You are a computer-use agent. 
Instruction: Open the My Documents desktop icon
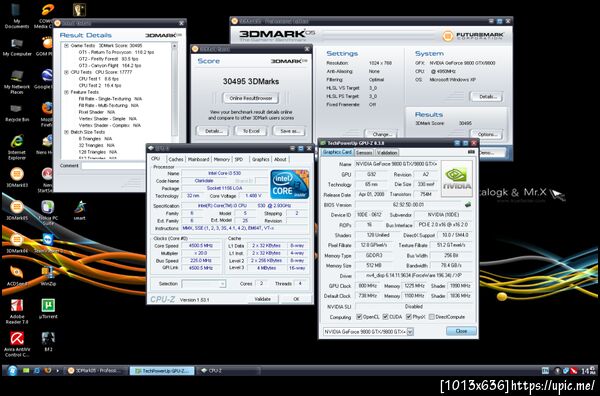(16, 15)
